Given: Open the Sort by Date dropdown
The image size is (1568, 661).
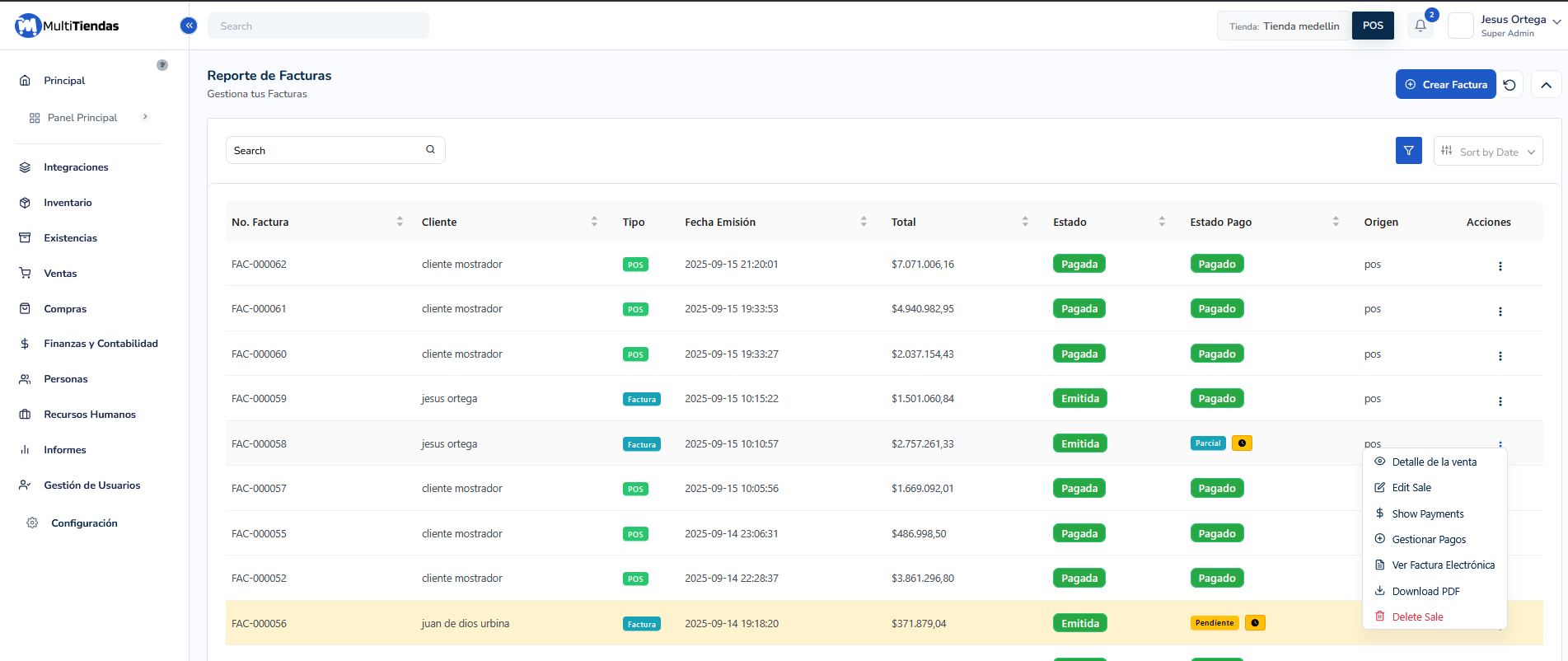Looking at the screenshot, I should point(1488,152).
